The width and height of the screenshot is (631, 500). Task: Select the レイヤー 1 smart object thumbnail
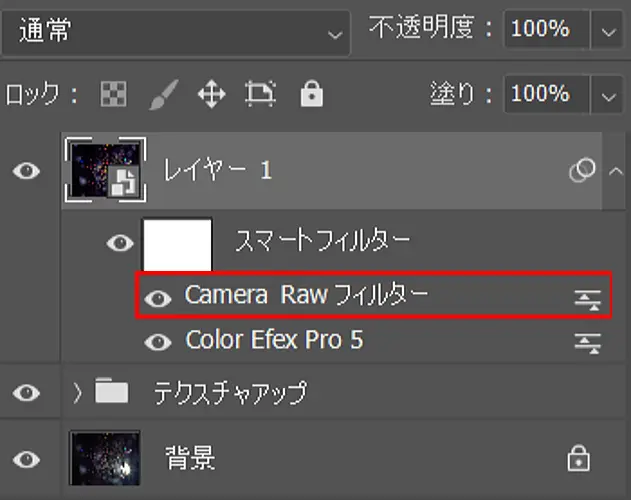[x=105, y=169]
